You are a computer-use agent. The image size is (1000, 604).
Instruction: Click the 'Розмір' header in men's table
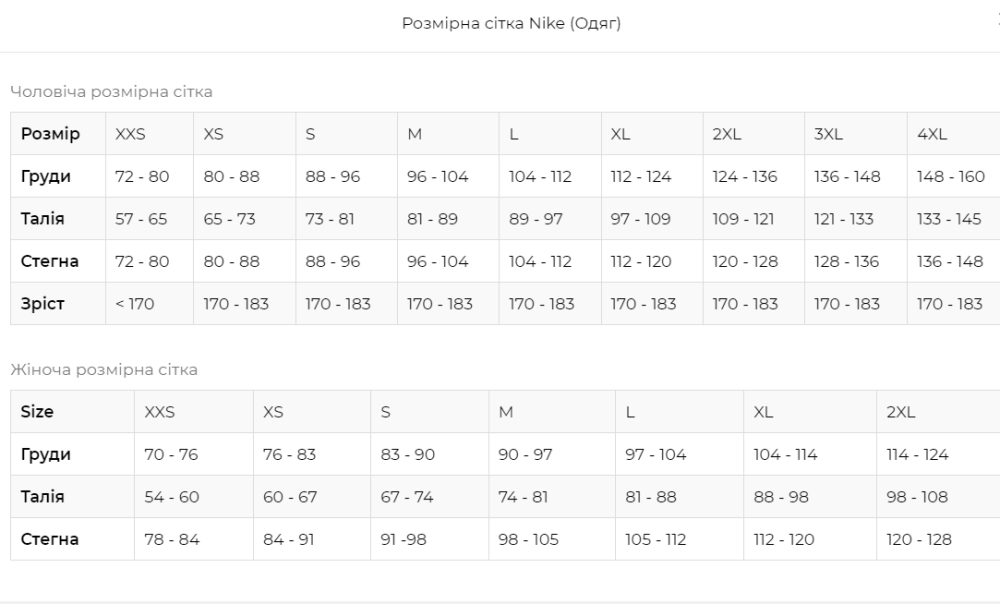click(x=50, y=134)
